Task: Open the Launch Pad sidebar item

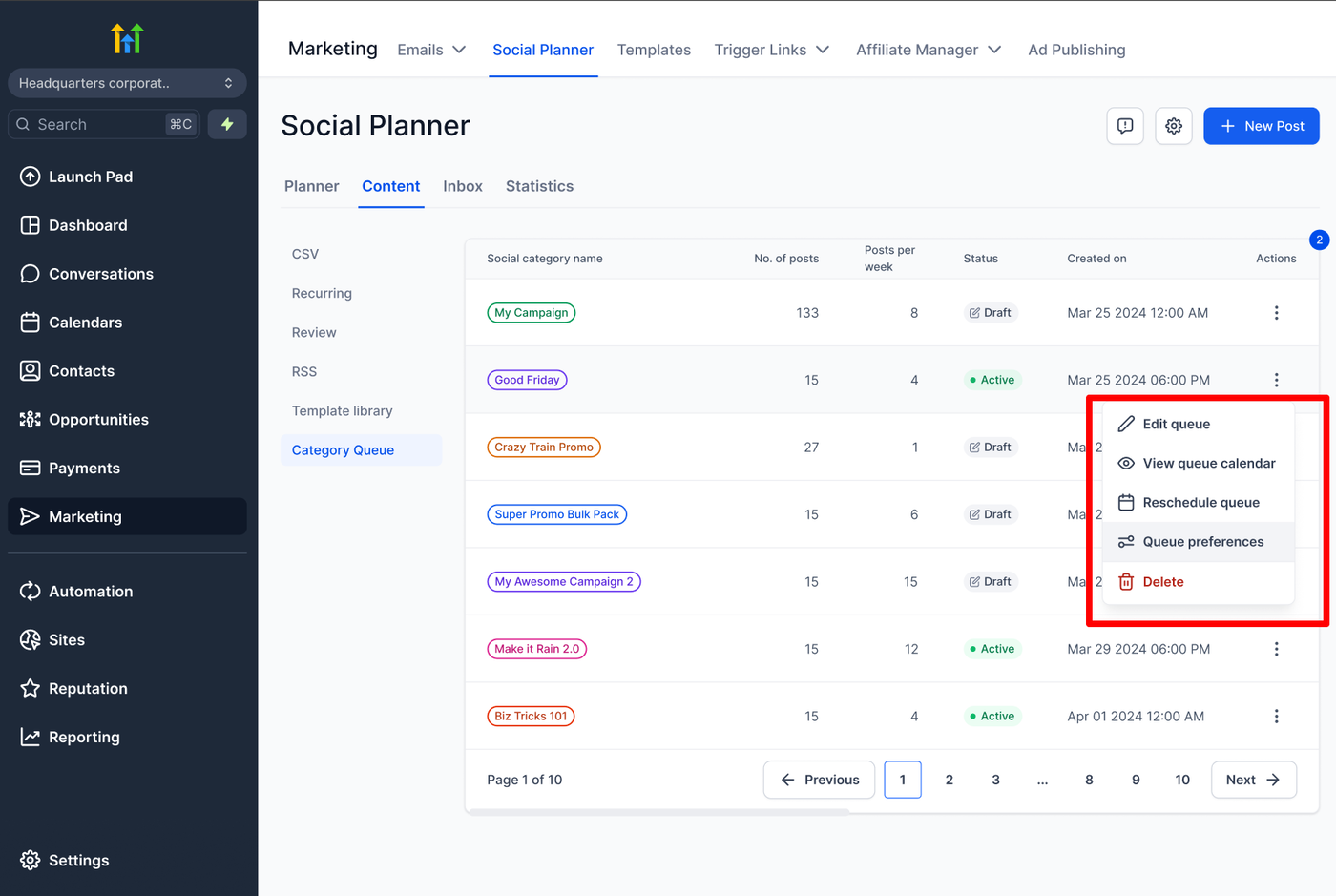Action: [91, 177]
